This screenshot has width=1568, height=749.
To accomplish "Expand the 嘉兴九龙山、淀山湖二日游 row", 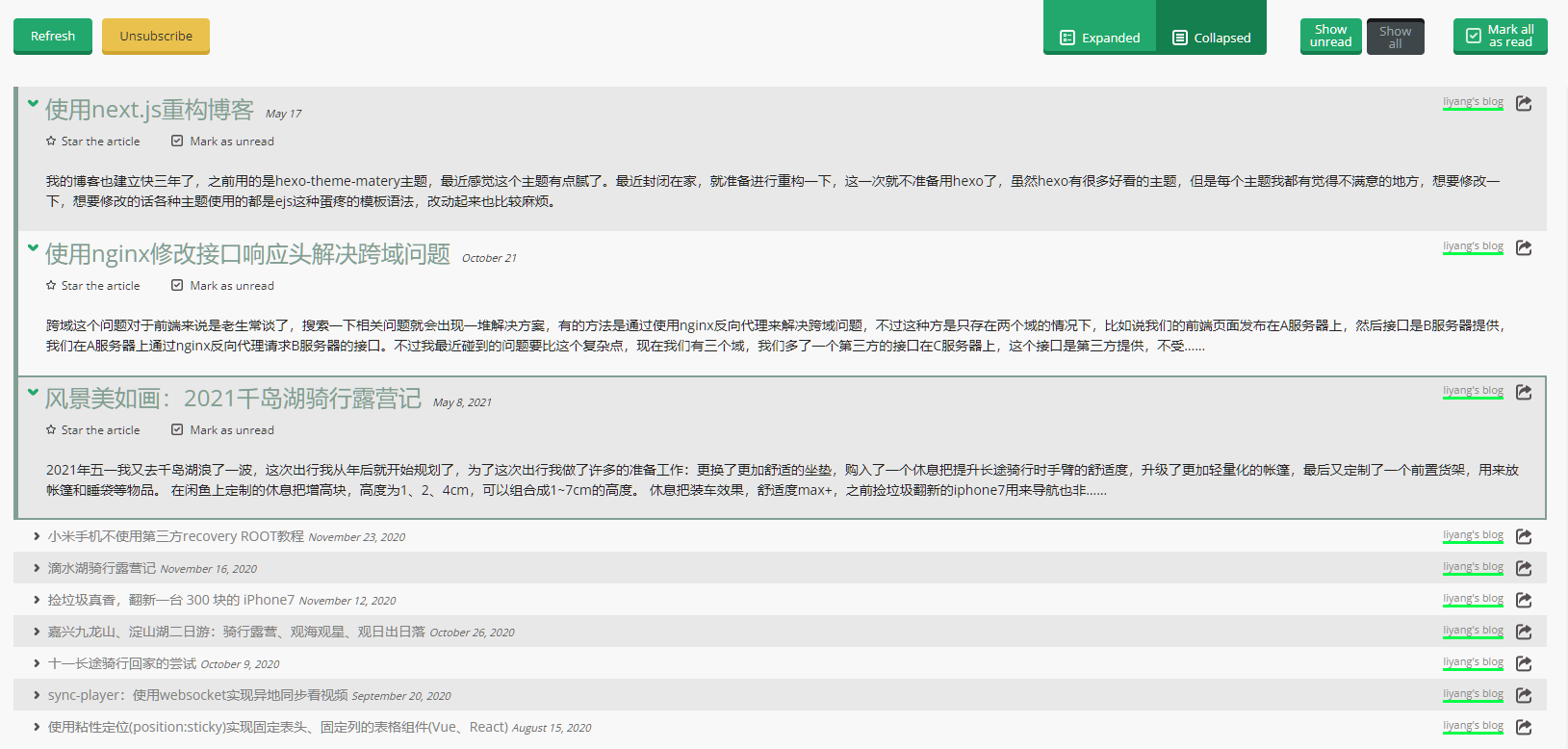I will click(37, 632).
